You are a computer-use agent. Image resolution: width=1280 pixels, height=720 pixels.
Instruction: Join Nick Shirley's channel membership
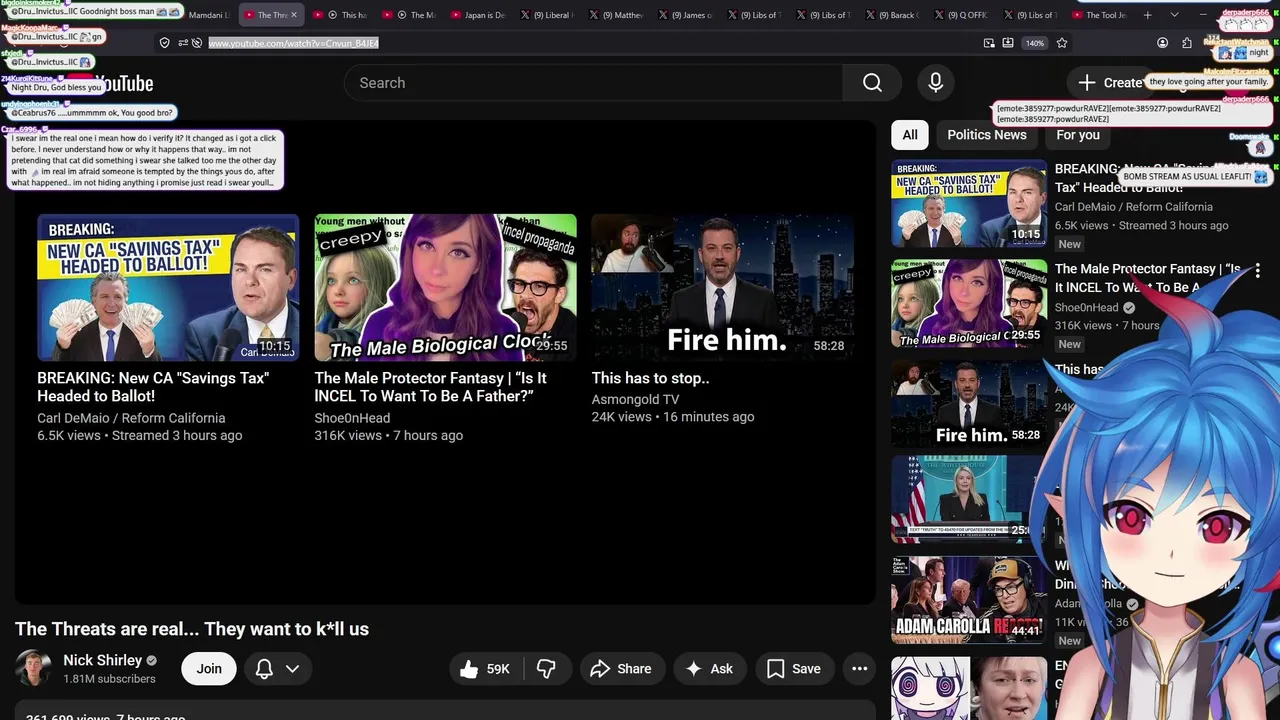(209, 669)
